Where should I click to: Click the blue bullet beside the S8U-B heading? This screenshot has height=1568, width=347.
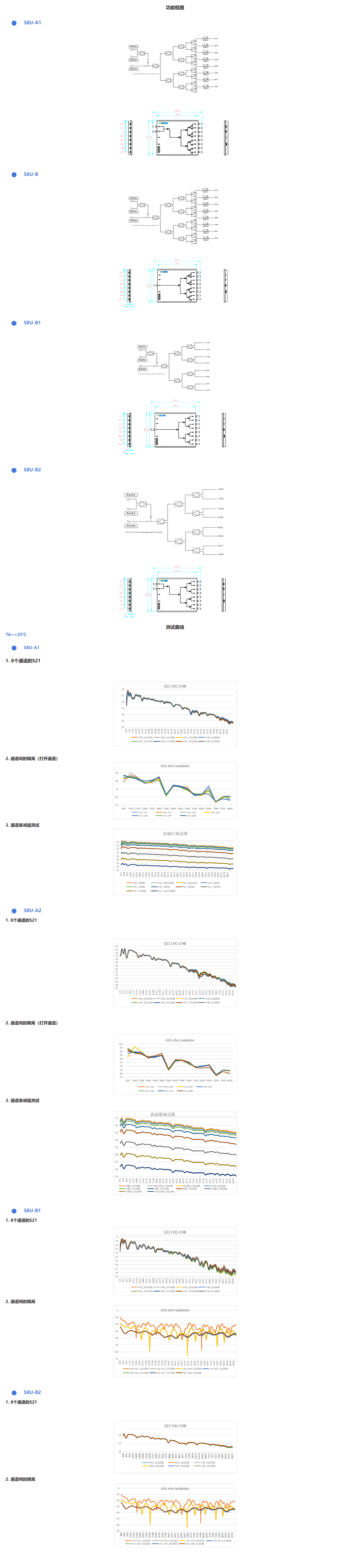click(x=14, y=175)
